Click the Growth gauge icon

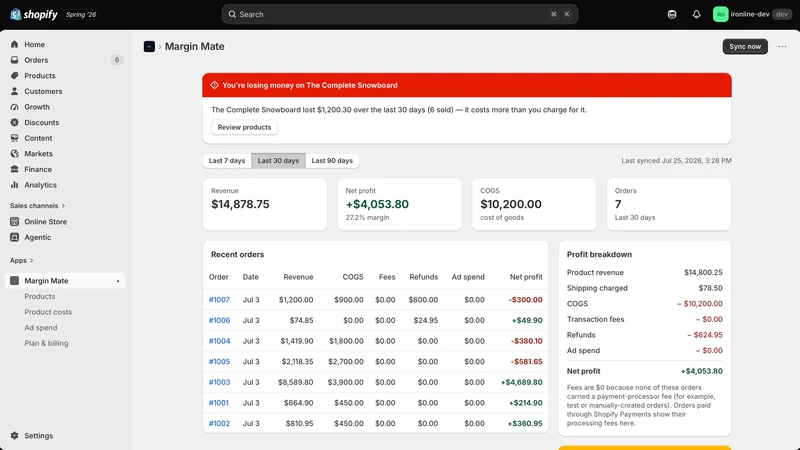tap(14, 107)
